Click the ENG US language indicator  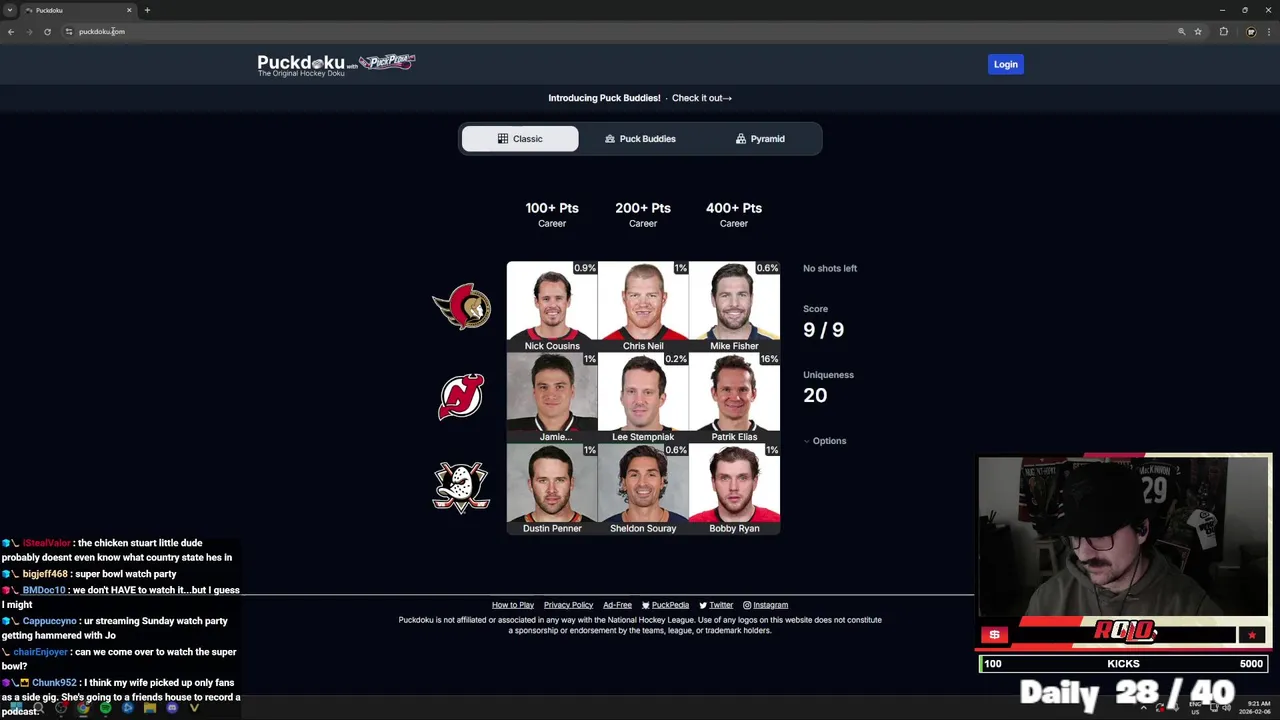click(x=1195, y=708)
